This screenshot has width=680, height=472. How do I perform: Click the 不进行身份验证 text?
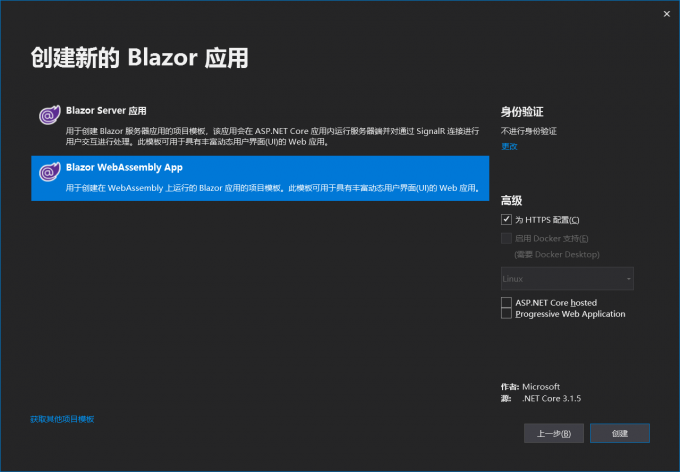coord(529,131)
